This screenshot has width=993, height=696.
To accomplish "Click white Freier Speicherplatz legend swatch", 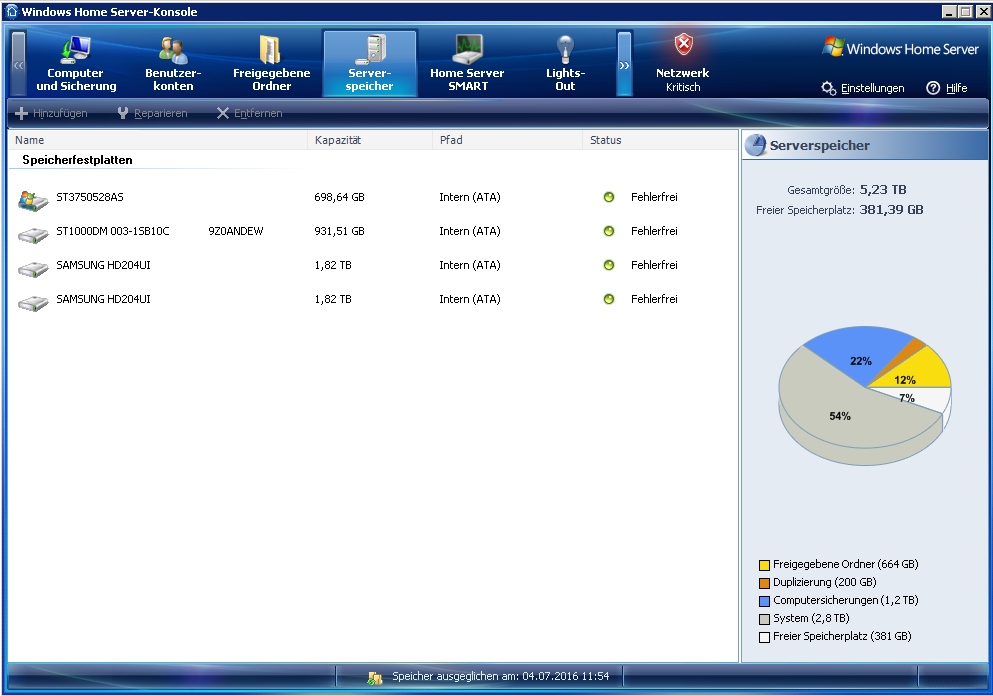I will pos(764,637).
